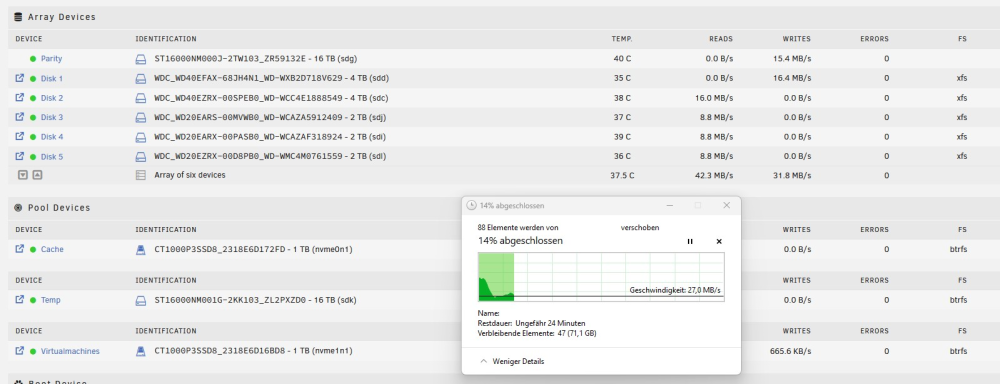Click the array up arrow toggle
Viewport: 1000px width, 384px height.
tap(37, 174)
